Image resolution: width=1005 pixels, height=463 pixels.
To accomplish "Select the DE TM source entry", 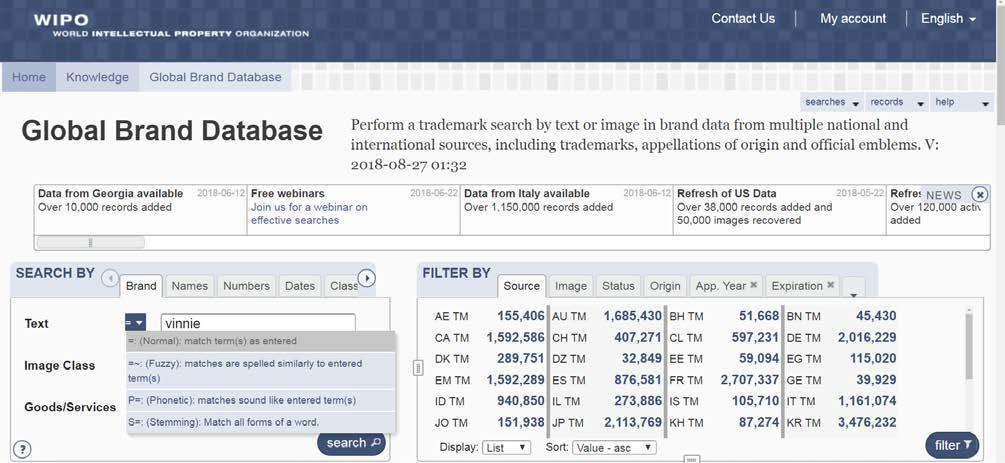I will (841, 337).
